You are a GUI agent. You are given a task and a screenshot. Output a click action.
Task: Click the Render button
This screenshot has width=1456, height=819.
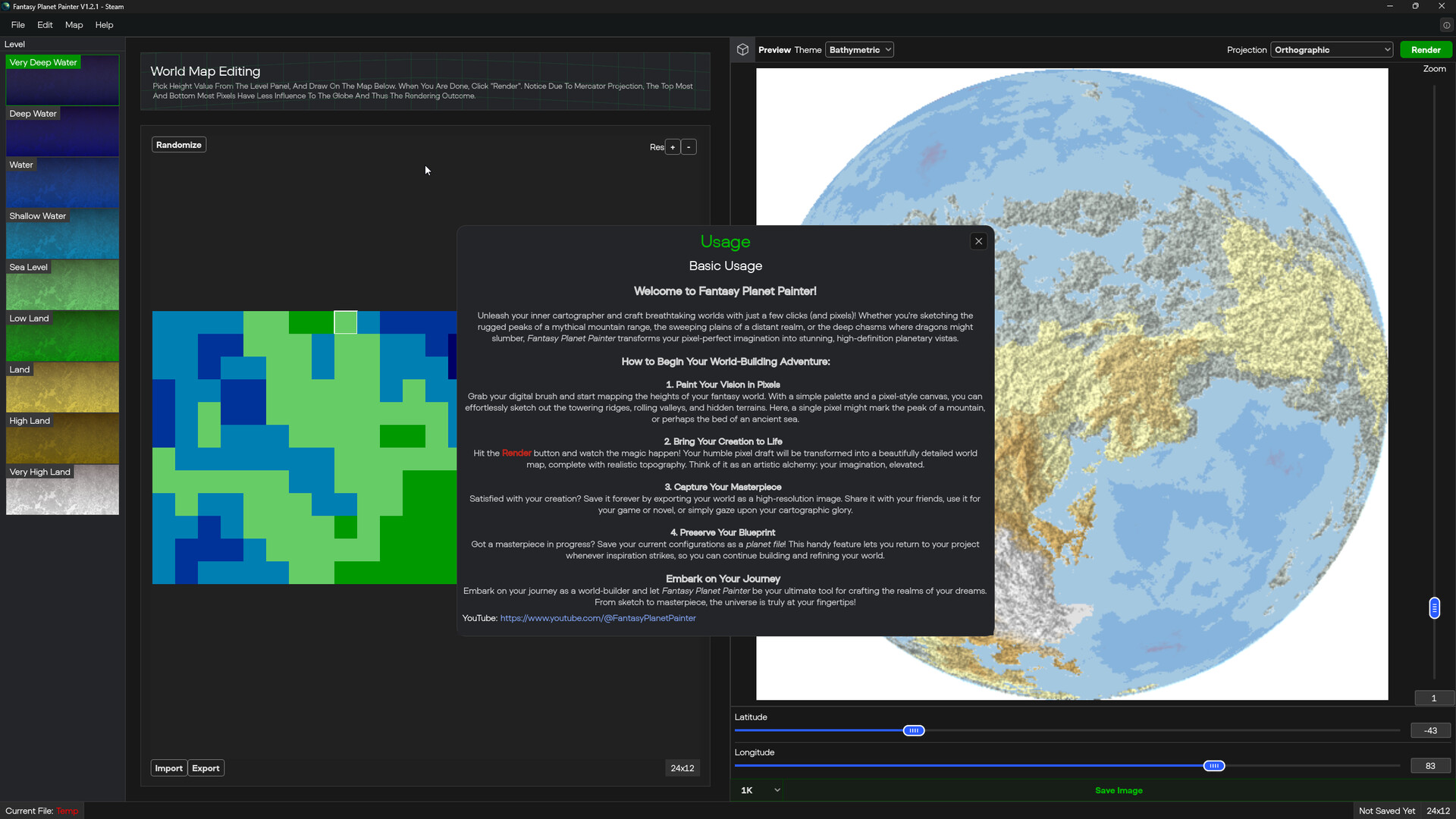pyautogui.click(x=1426, y=49)
